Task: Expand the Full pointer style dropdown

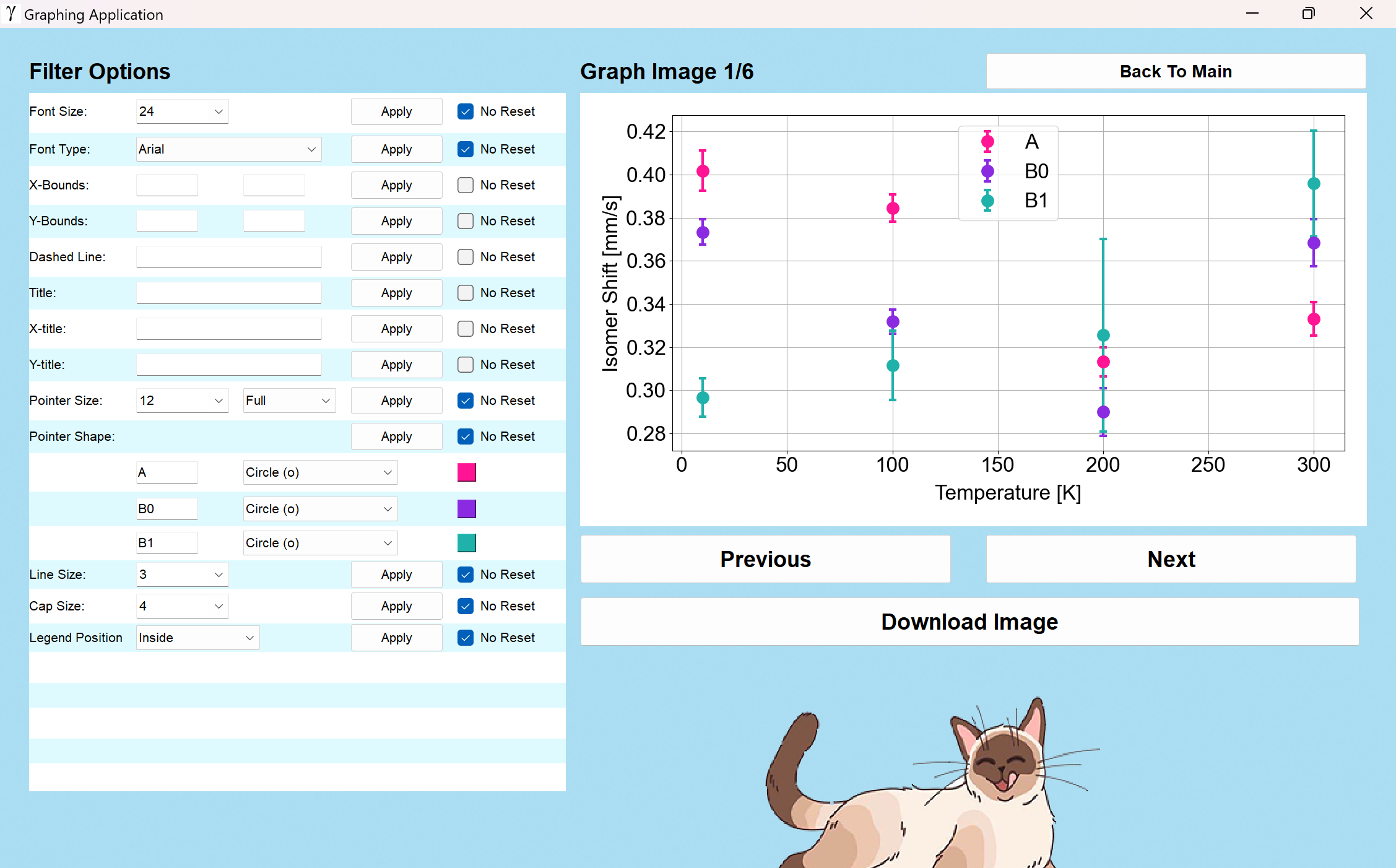Action: 288,401
